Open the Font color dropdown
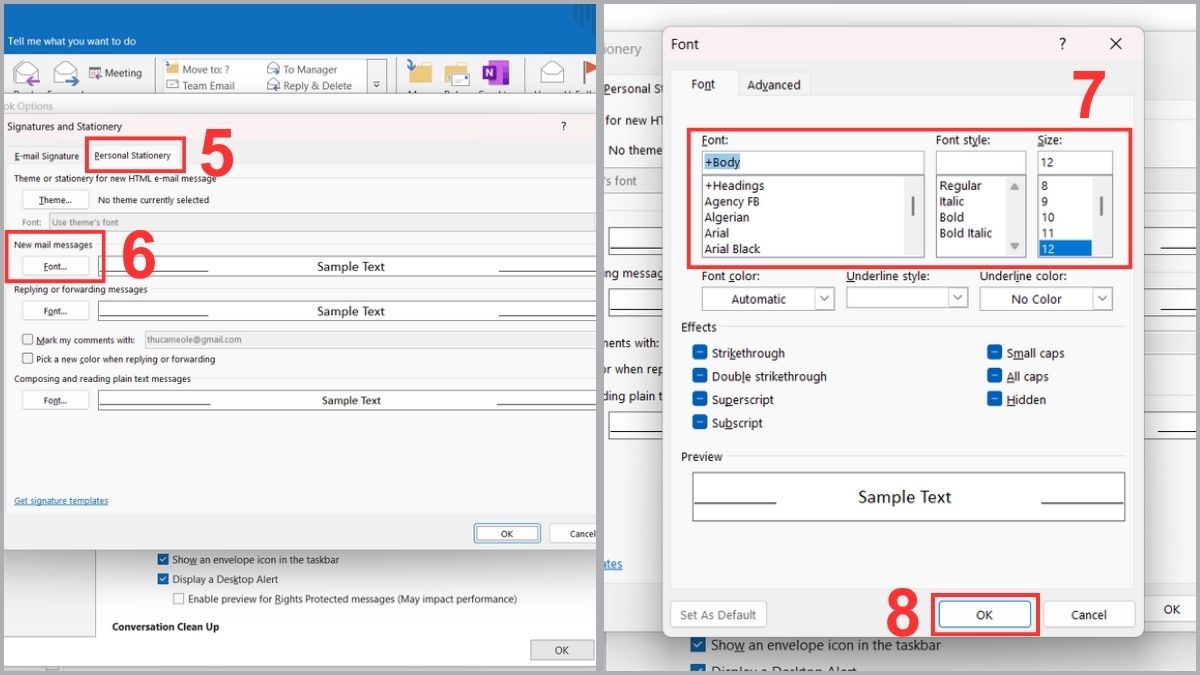Screen dimensions: 1200x675 click(767, 299)
